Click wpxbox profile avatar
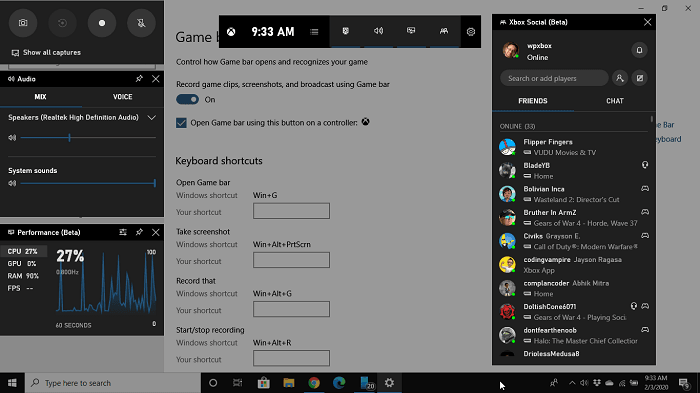700x393 pixels. point(511,50)
